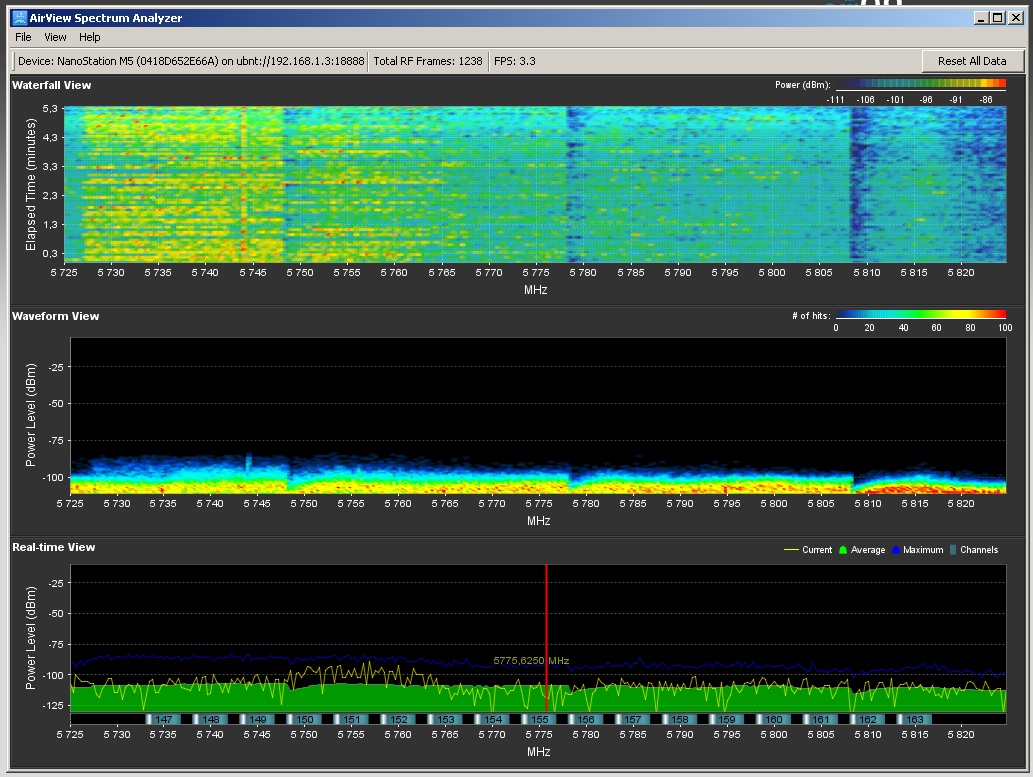
Task: Click the Total RF Frames: 1238 text
Action: point(428,61)
